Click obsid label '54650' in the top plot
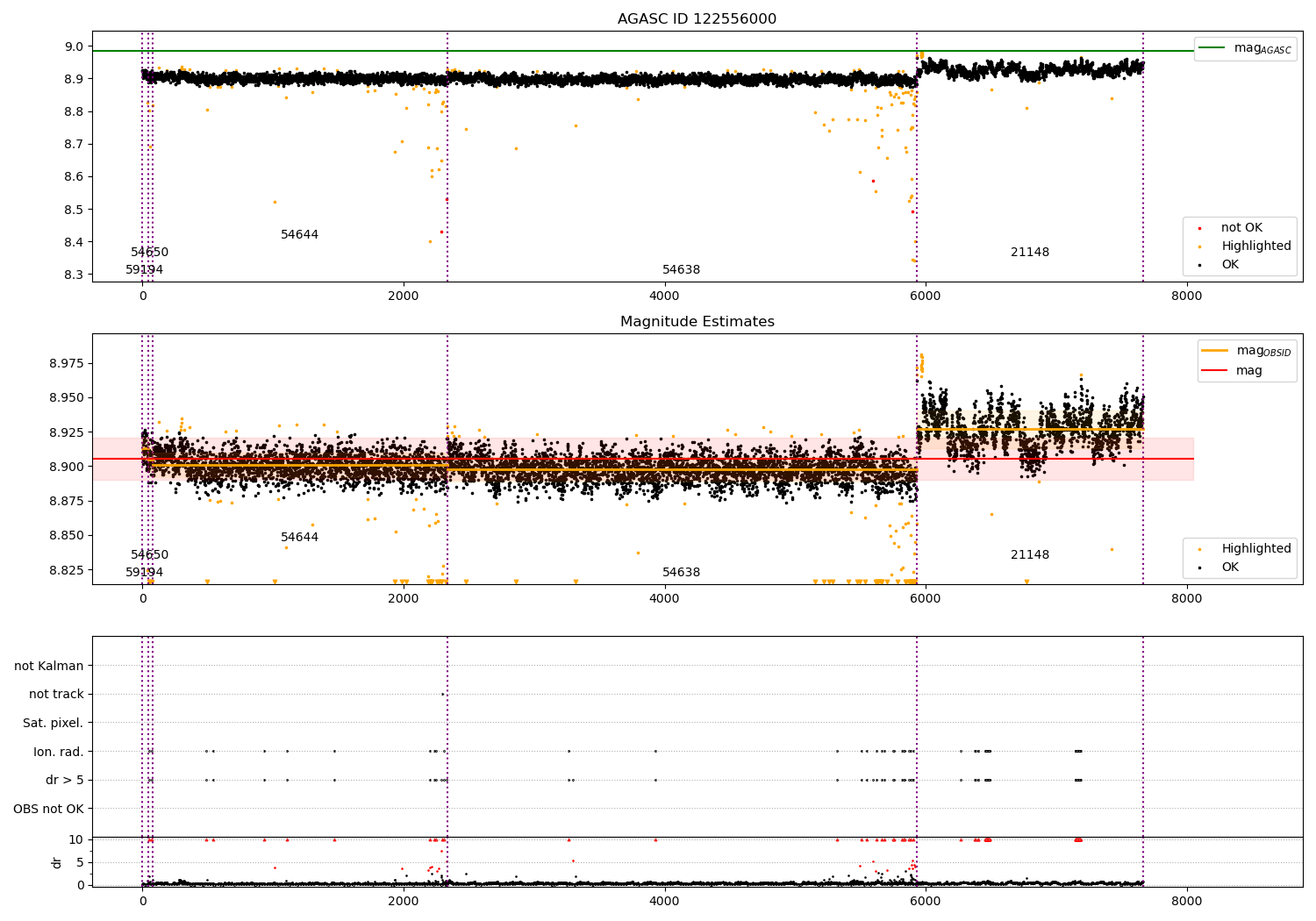Image resolution: width=1316 pixels, height=921 pixels. pyautogui.click(x=149, y=253)
